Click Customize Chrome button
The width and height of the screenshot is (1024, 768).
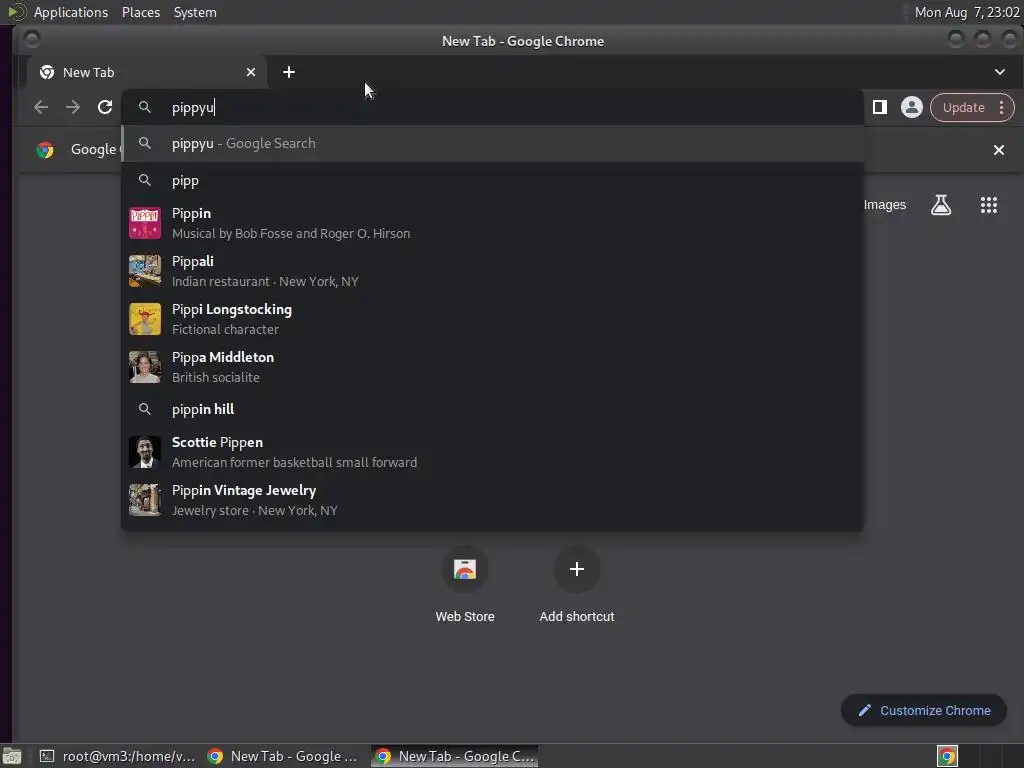pos(924,711)
